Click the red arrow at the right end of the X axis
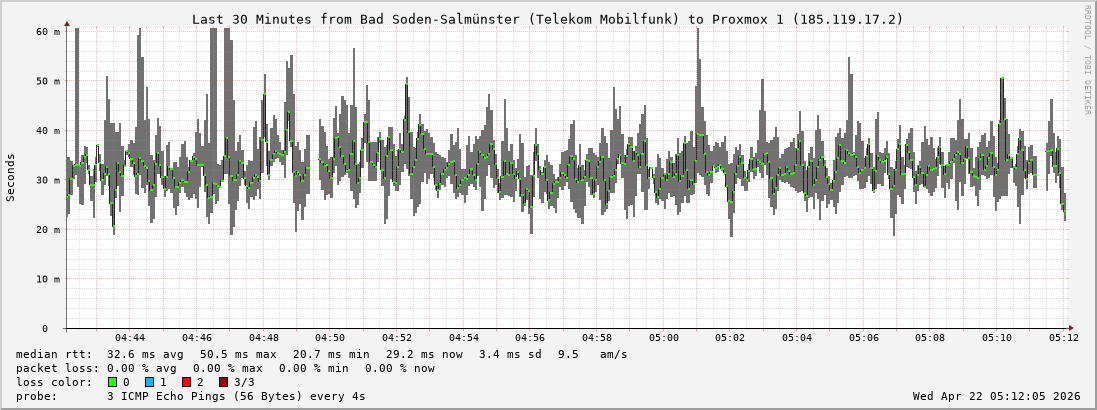The width and height of the screenshot is (1097, 410). pyautogui.click(x=1070, y=328)
